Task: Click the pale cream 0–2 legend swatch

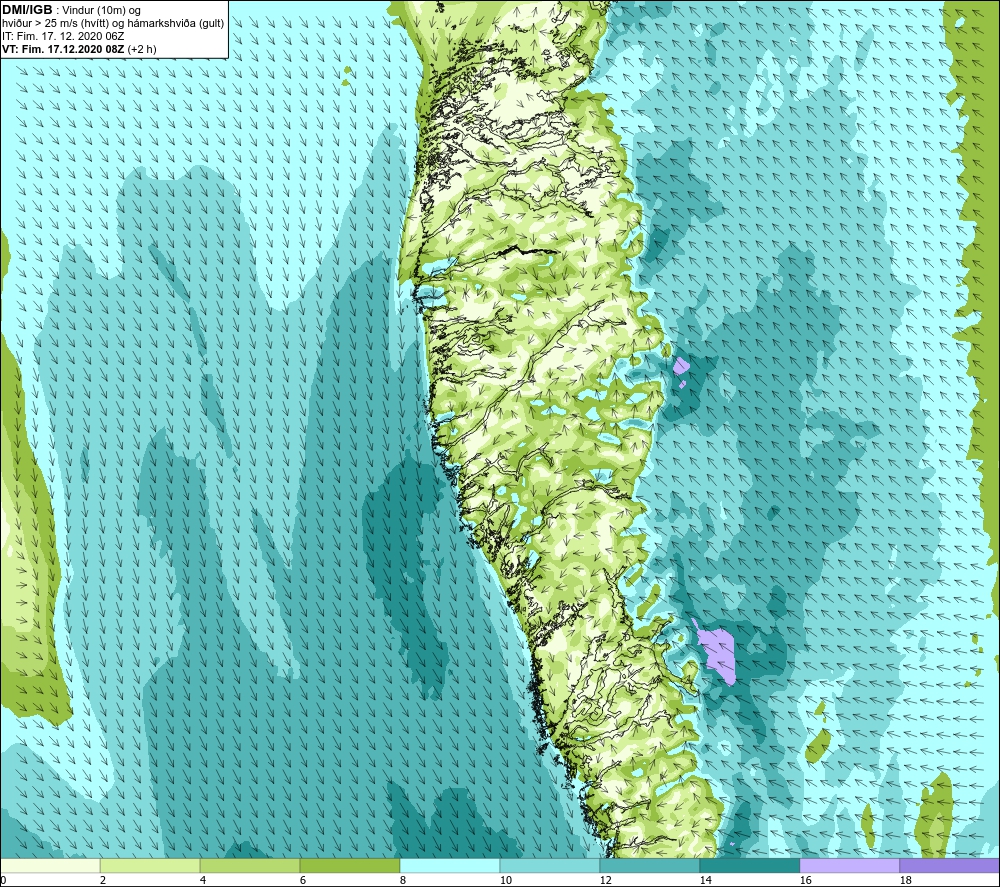Action: point(50,865)
